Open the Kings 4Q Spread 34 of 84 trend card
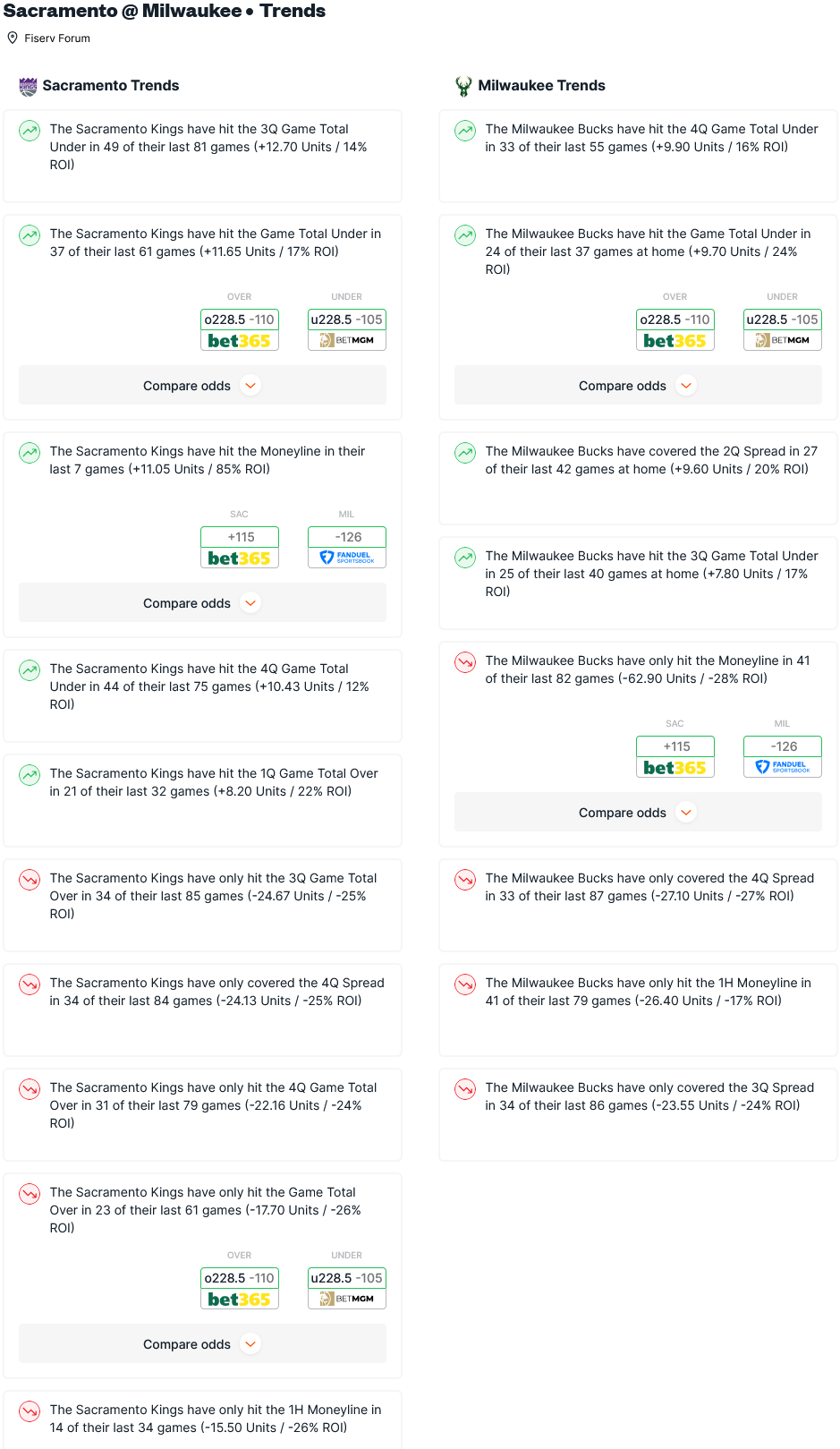 click(x=202, y=1010)
